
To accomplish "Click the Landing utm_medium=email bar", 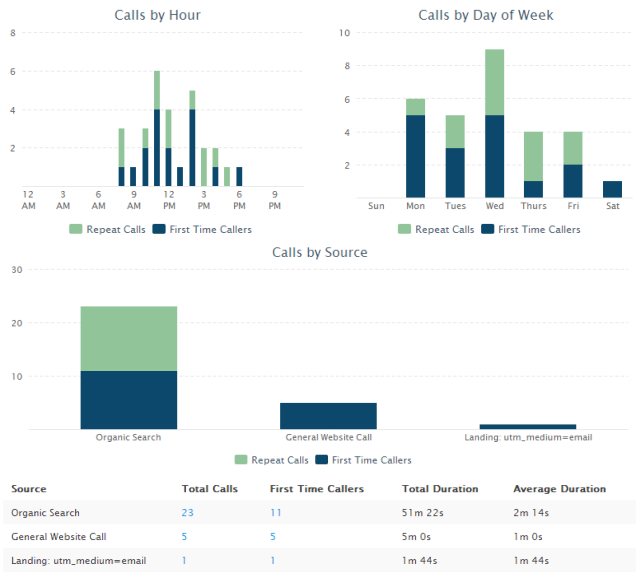I will pyautogui.click(x=528, y=427).
